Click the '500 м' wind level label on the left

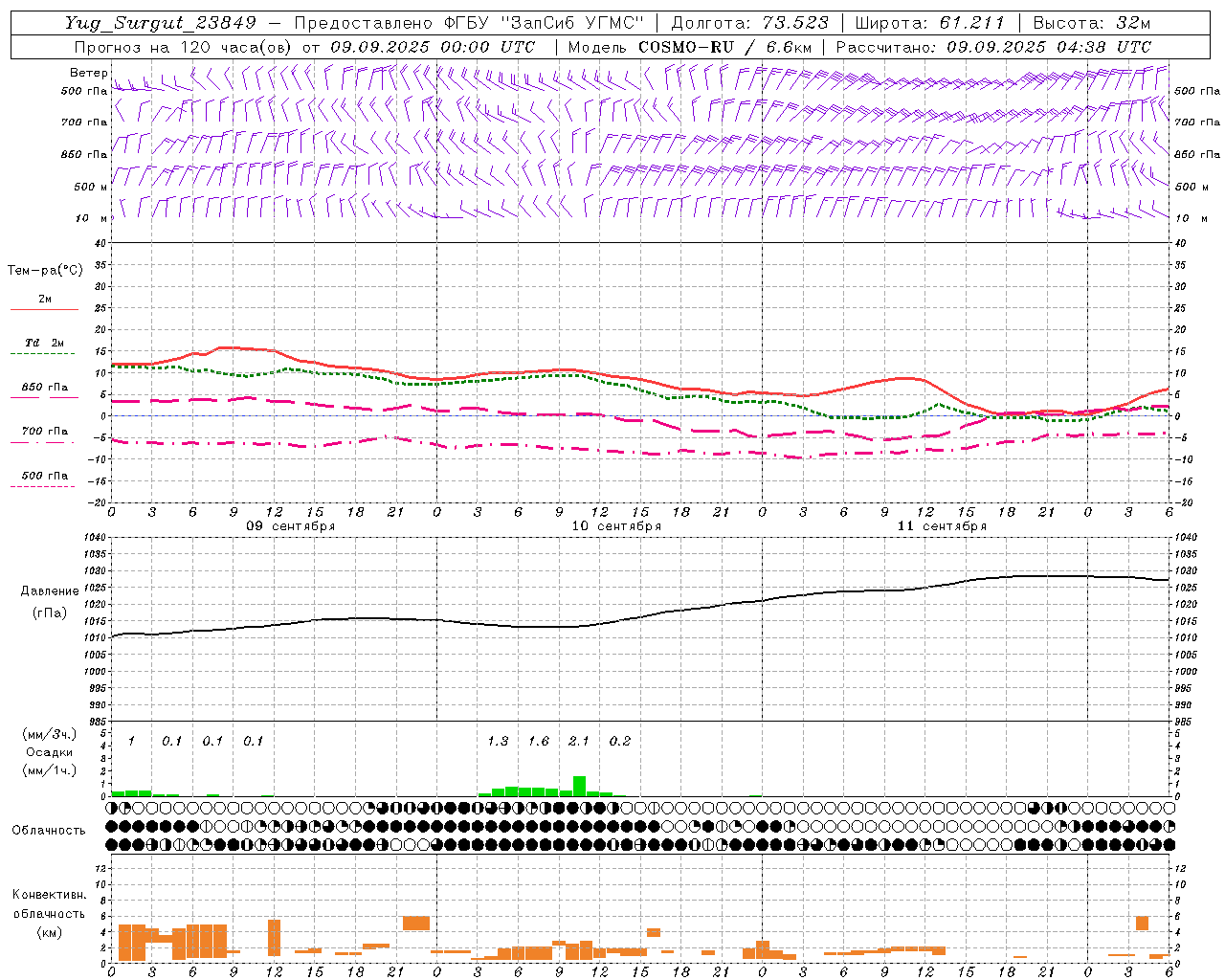92,187
